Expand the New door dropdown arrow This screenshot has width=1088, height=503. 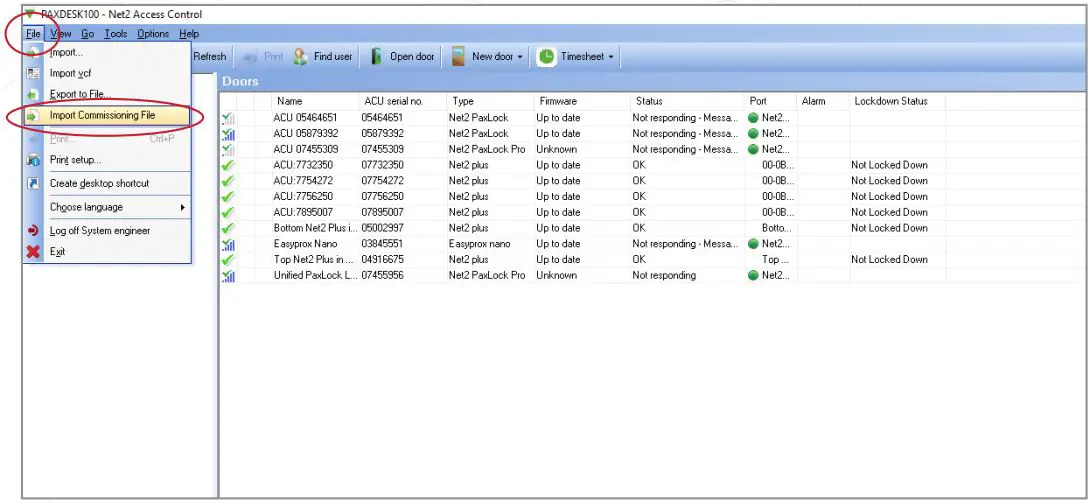[x=520, y=57]
